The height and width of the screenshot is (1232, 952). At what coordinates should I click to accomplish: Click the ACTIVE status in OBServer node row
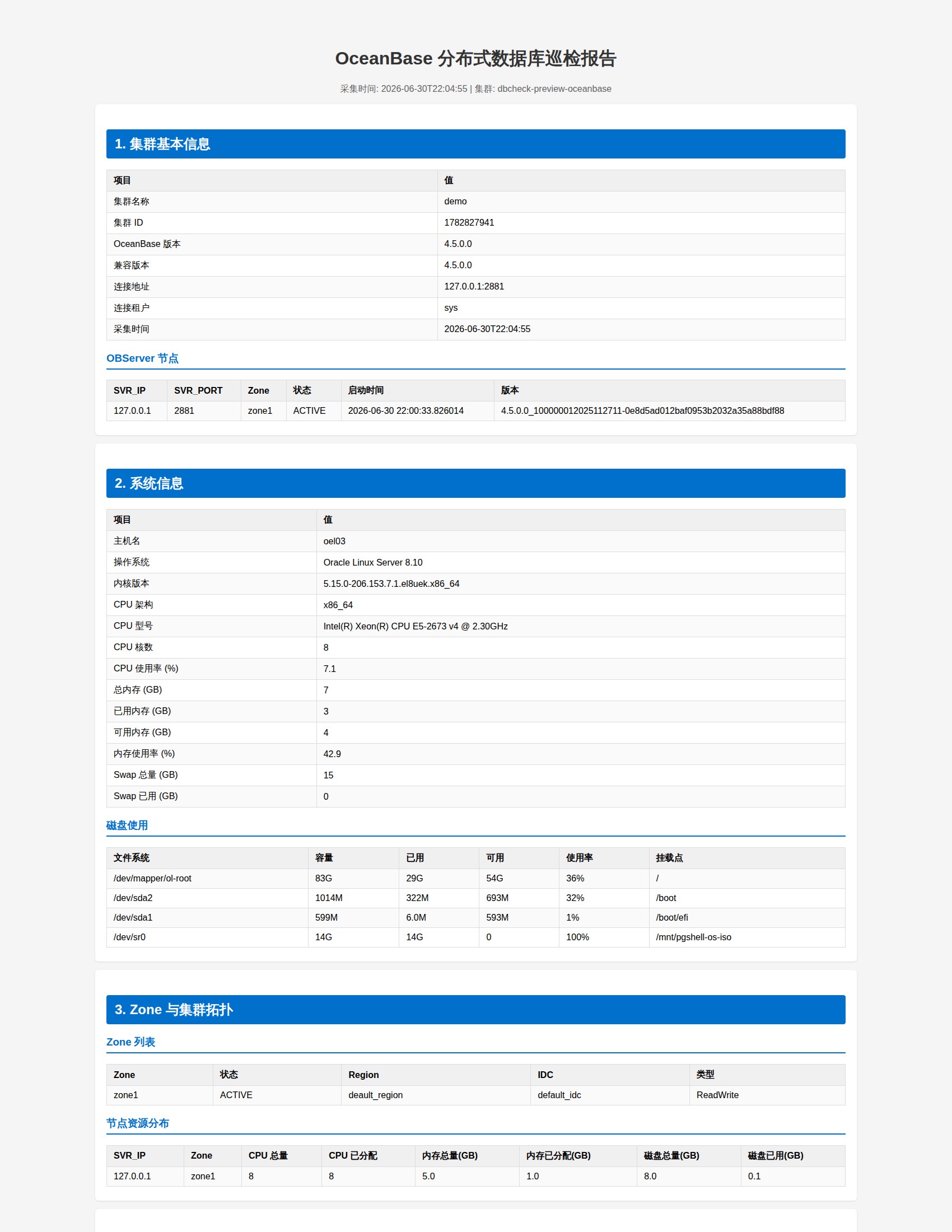coord(309,410)
